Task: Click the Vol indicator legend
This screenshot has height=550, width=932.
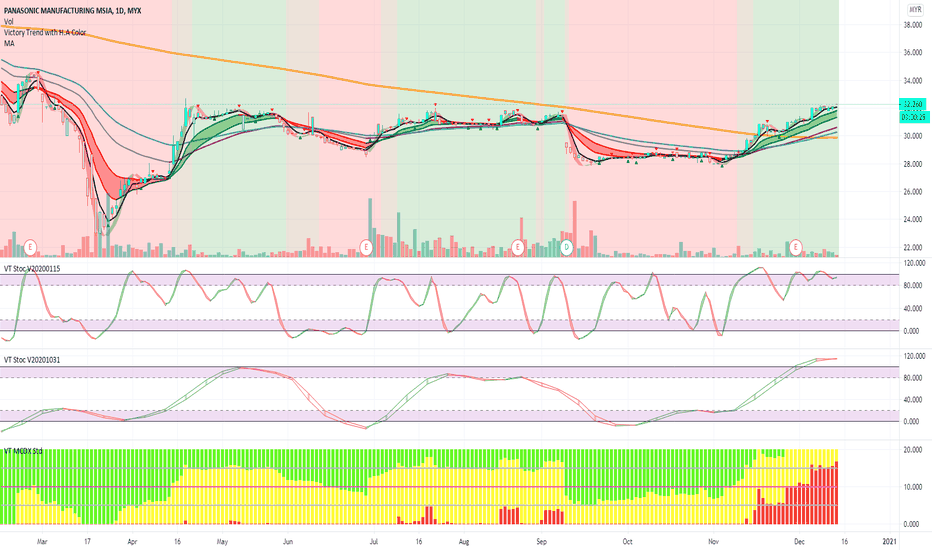Action: 8,21
